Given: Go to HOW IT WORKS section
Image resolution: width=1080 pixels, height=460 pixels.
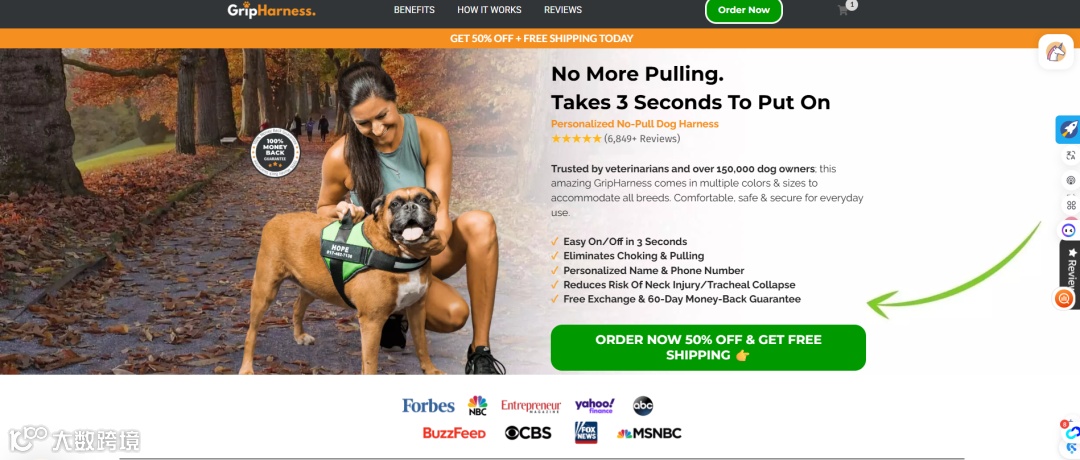Looking at the screenshot, I should click(x=489, y=10).
